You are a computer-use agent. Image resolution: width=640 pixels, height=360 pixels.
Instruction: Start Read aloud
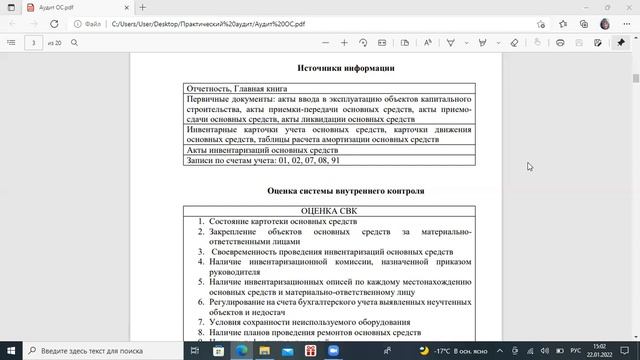[x=428, y=42]
